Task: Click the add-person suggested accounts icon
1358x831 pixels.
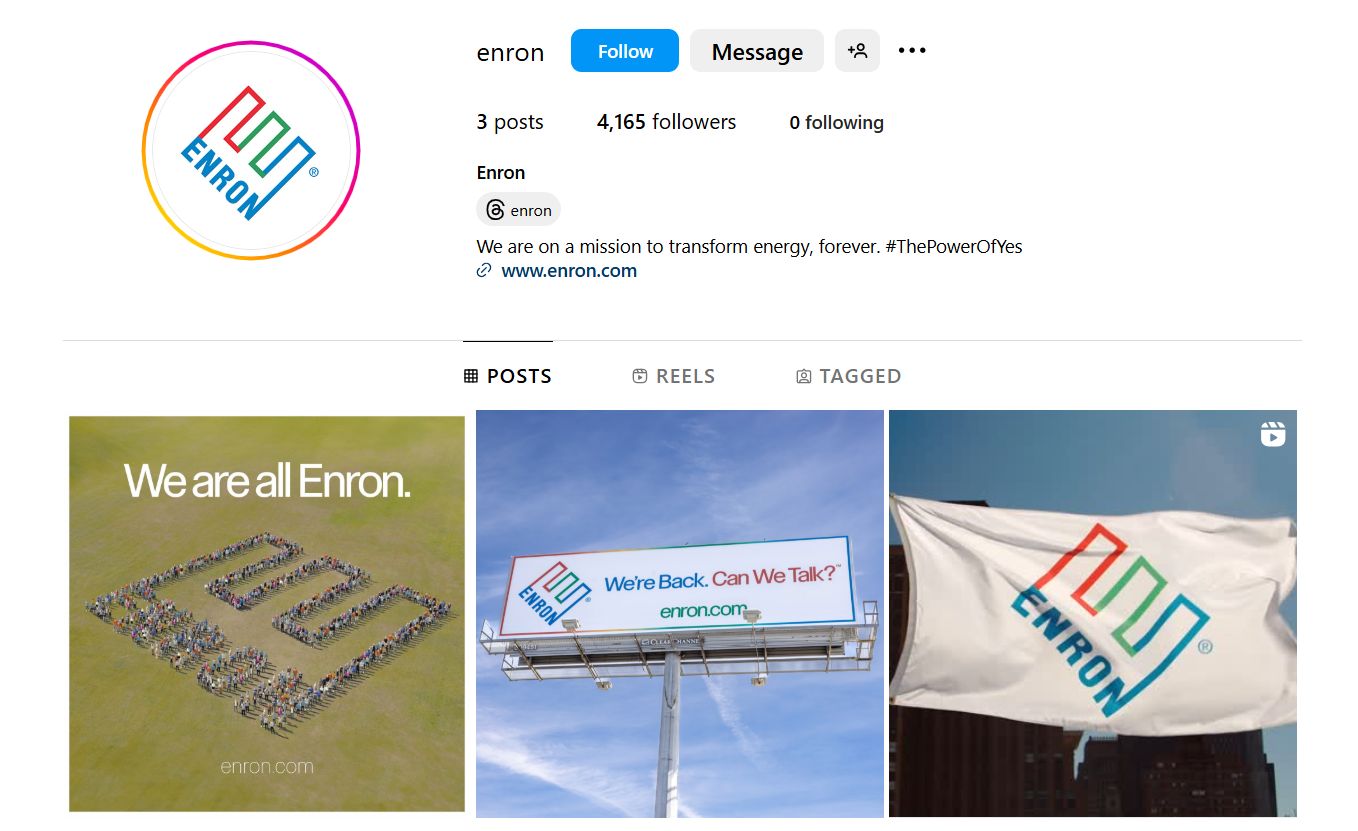Action: 857,51
